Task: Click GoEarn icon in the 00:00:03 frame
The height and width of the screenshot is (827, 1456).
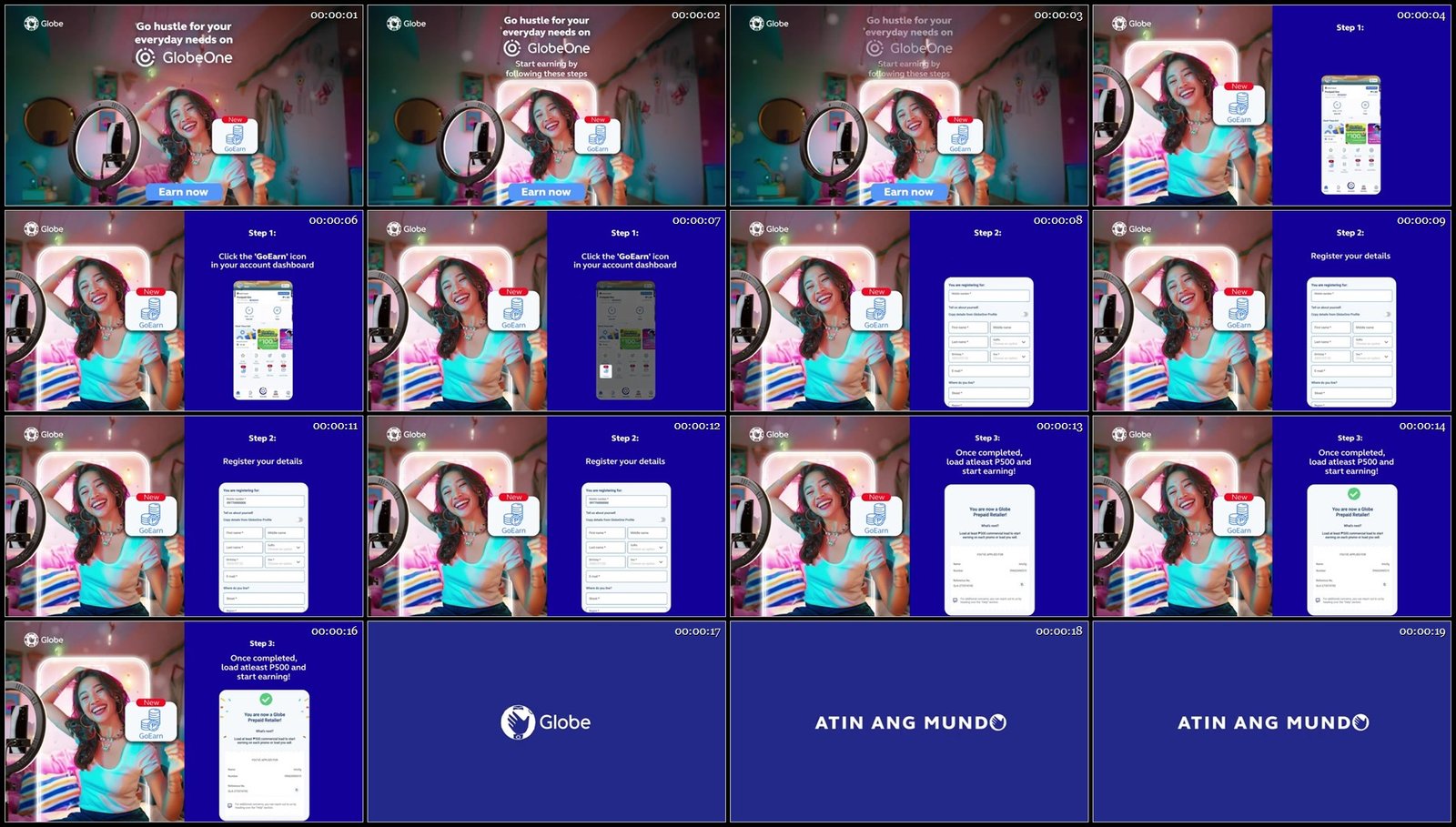Action: [960, 136]
